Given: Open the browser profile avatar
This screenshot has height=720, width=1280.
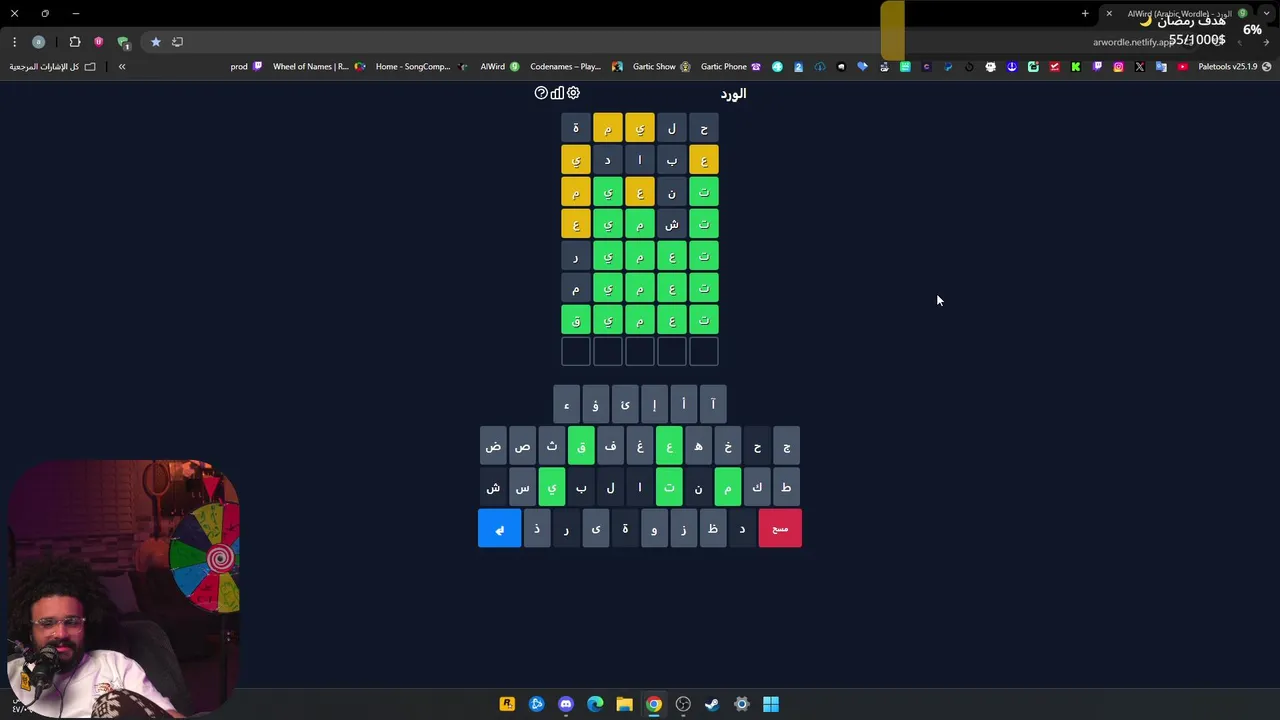Looking at the screenshot, I should coord(39,42).
